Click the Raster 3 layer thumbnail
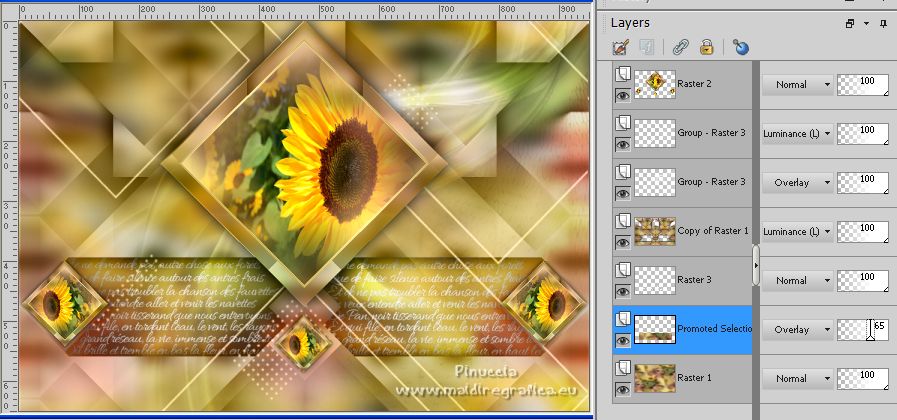This screenshot has width=897, height=420. click(655, 280)
